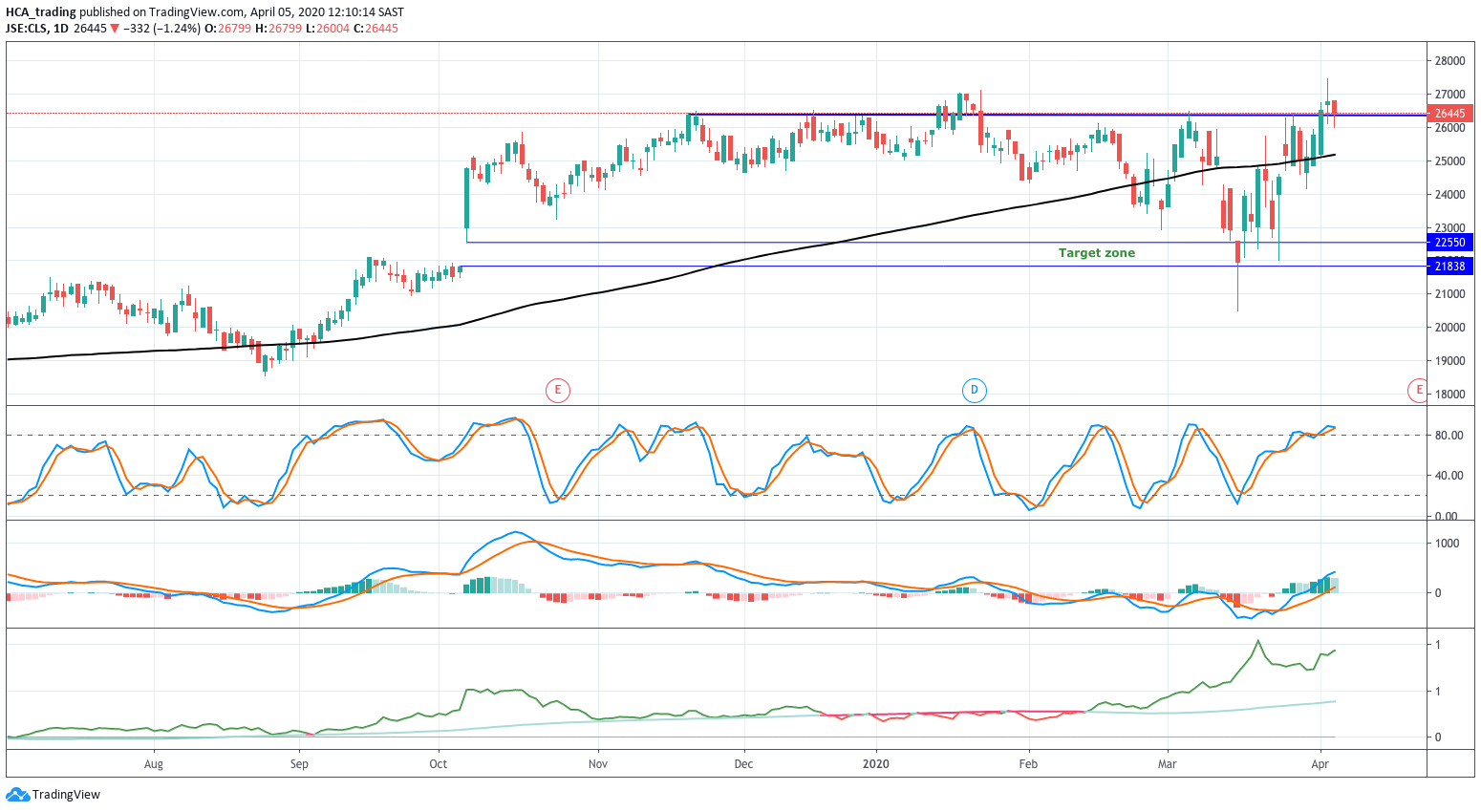The image size is (1481, 812).
Task: Click the 80.00 stochastic axis label
Action: coord(1449,436)
